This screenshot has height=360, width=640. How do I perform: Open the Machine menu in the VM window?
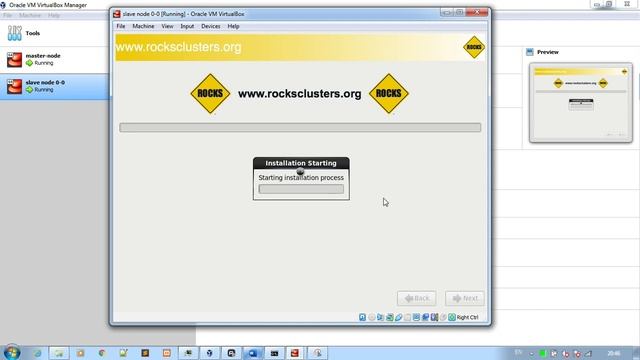143,26
